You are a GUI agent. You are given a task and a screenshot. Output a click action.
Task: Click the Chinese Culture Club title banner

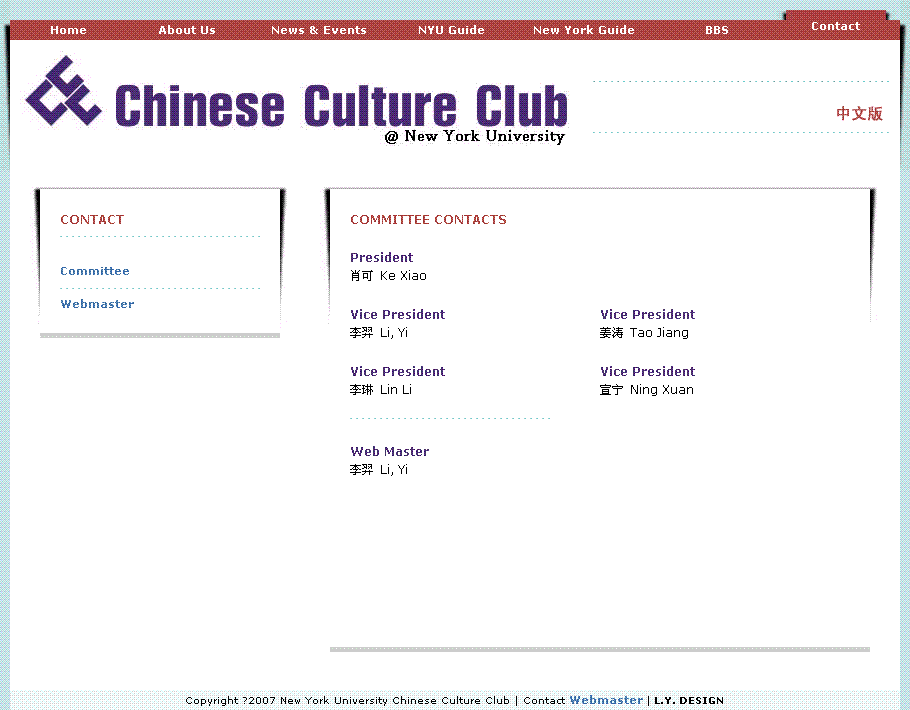[340, 107]
